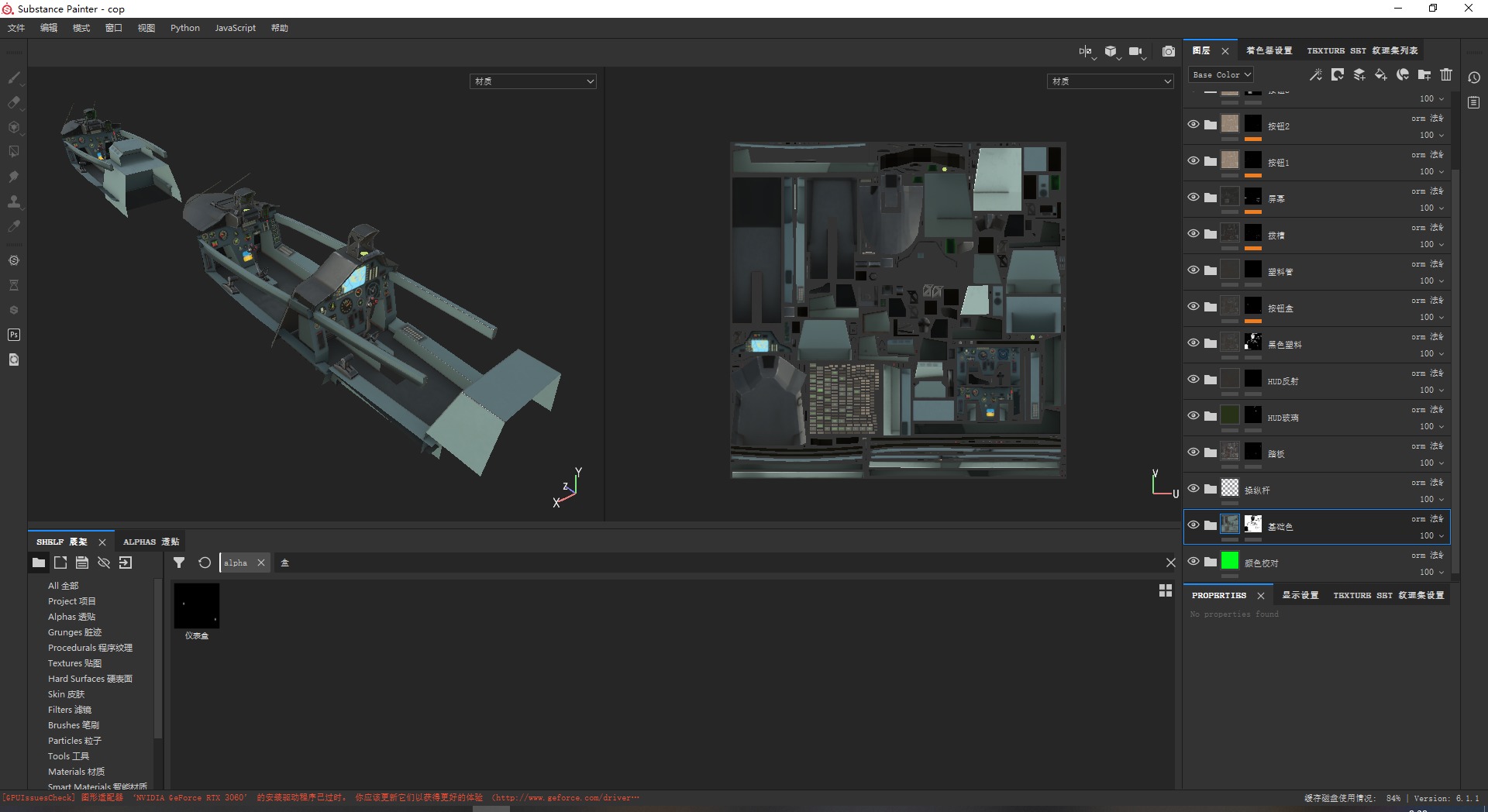The image size is (1488, 812).
Task: Take a viewport screenshot with camera icon
Action: coord(1169,51)
